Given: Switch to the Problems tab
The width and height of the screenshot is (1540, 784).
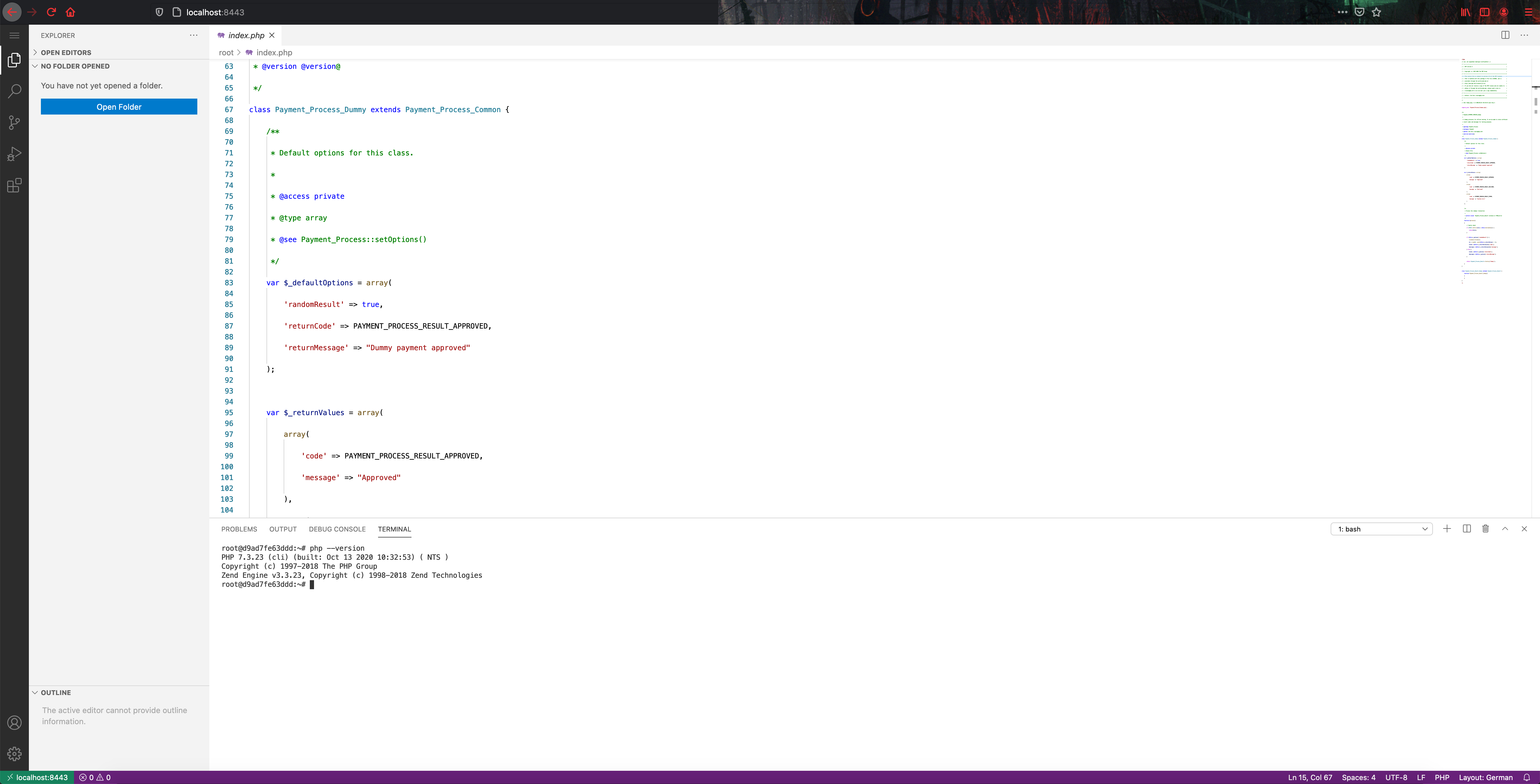Looking at the screenshot, I should tap(239, 529).
